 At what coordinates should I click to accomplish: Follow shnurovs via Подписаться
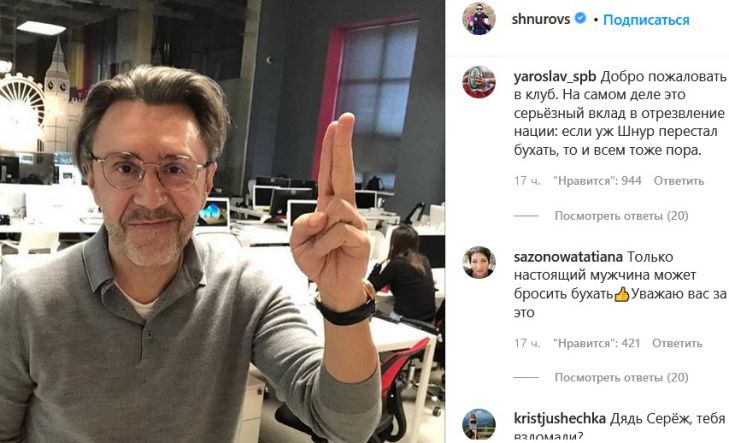tap(646, 20)
